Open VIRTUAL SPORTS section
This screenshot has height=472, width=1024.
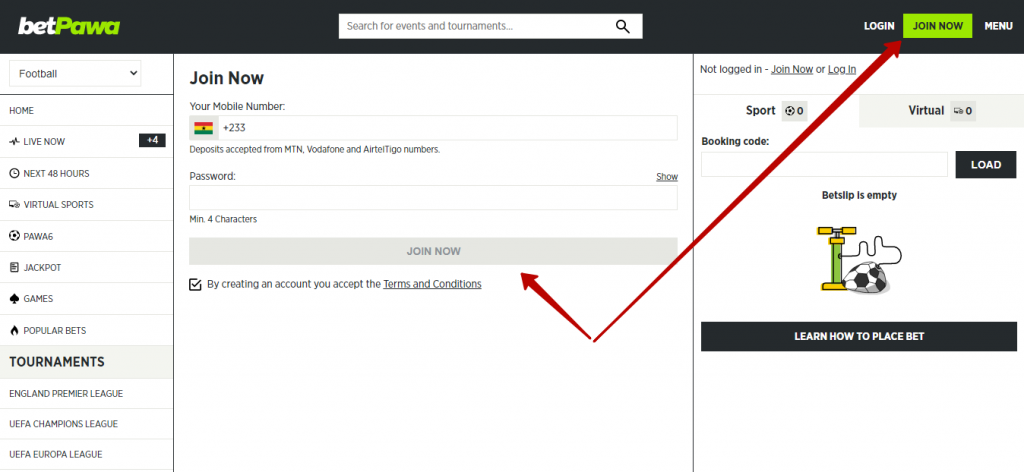(x=86, y=204)
